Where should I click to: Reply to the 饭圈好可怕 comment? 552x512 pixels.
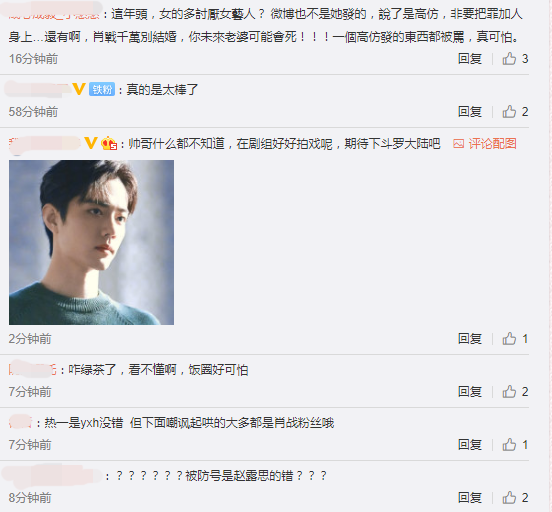coord(470,392)
